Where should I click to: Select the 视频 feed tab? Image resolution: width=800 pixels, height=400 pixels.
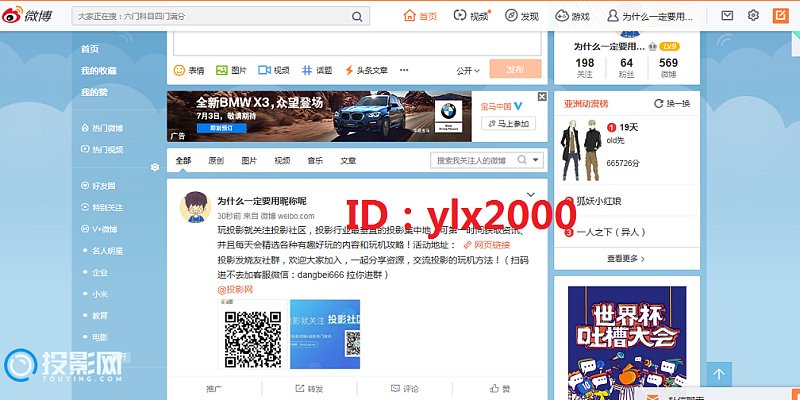click(x=282, y=160)
